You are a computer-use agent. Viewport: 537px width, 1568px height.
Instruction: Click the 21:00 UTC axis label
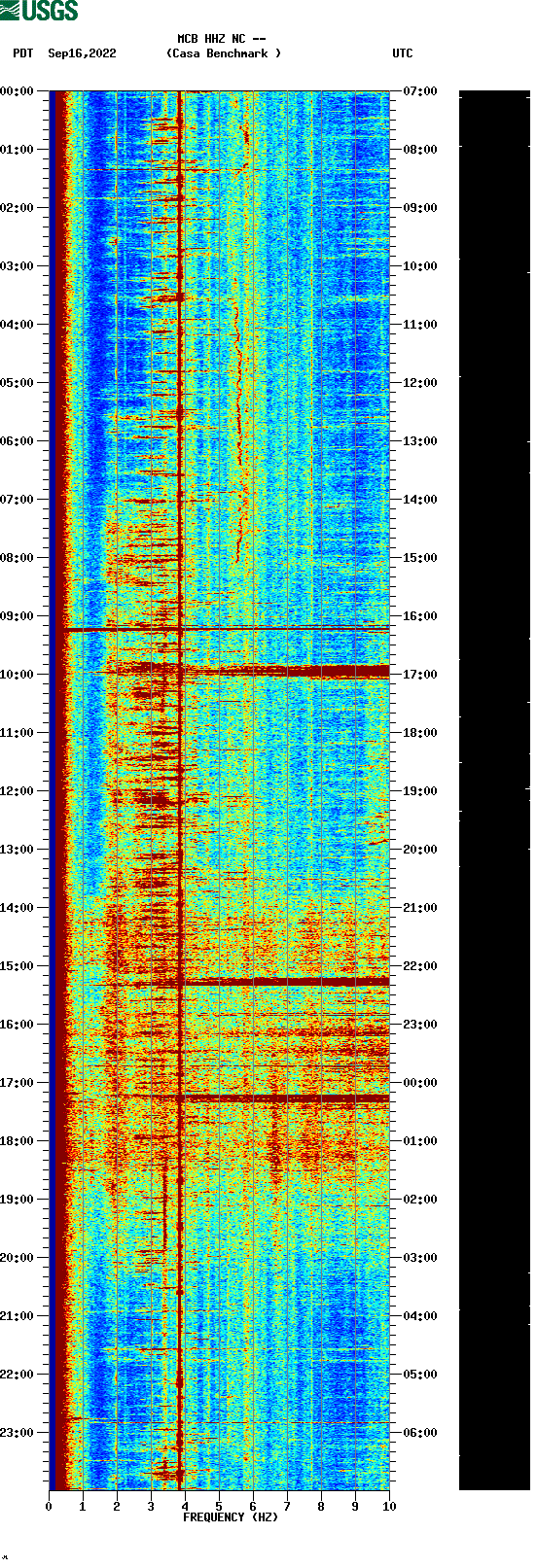click(x=420, y=908)
